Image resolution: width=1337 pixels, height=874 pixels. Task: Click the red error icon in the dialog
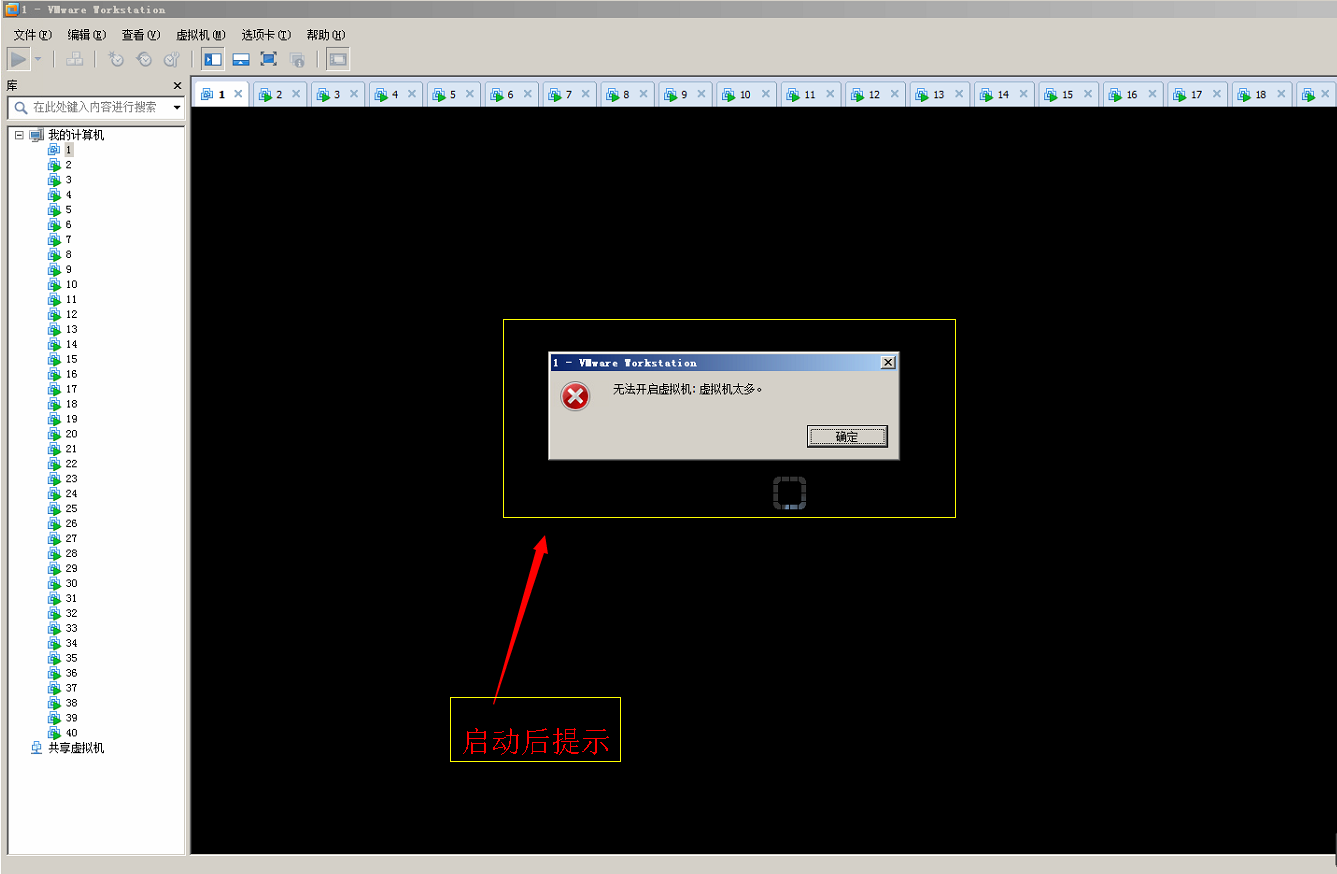pos(575,397)
